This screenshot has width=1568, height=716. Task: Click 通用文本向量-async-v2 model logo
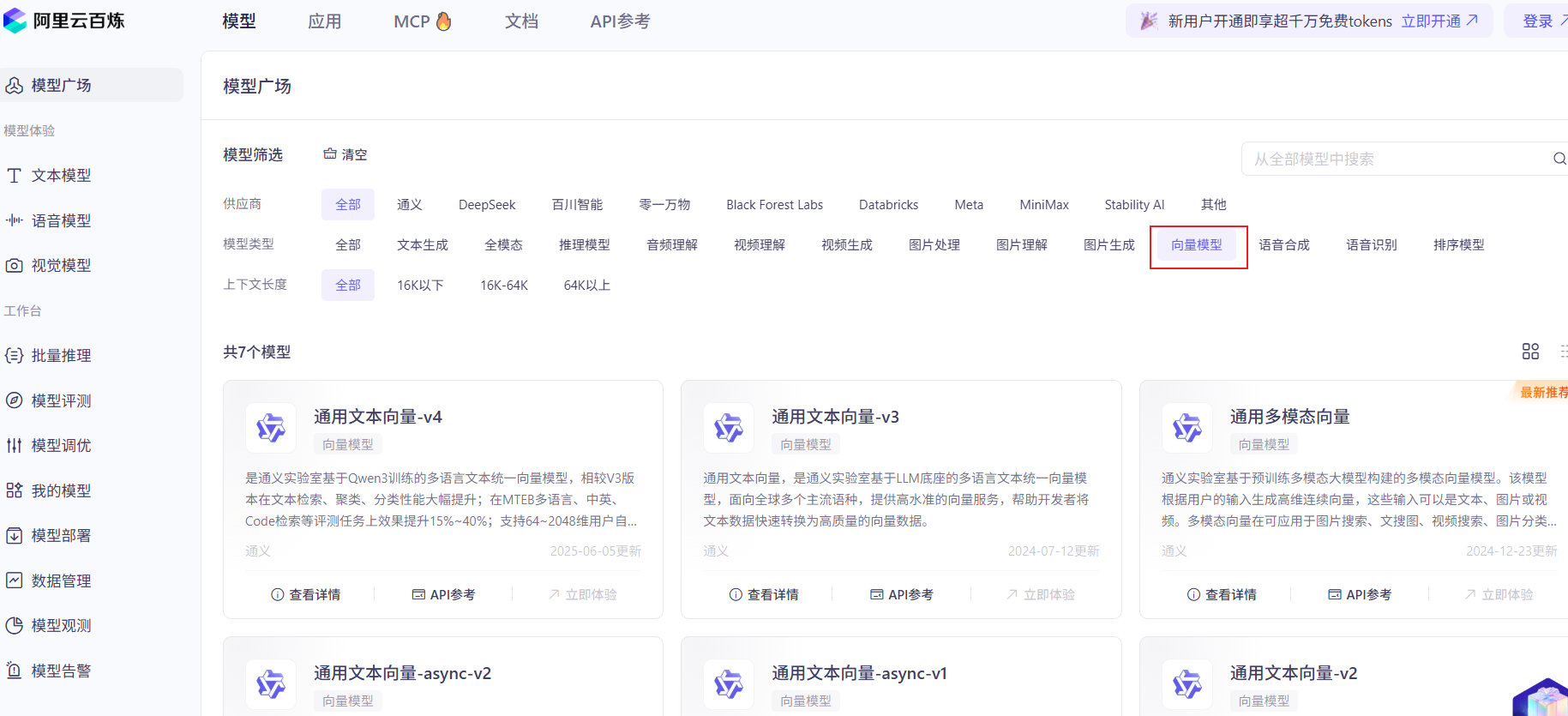pyautogui.click(x=271, y=683)
